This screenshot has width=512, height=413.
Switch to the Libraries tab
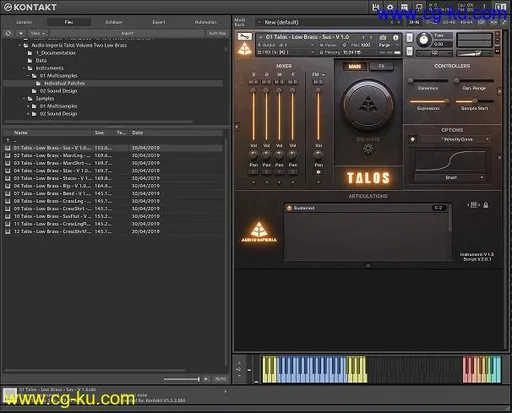24,22
